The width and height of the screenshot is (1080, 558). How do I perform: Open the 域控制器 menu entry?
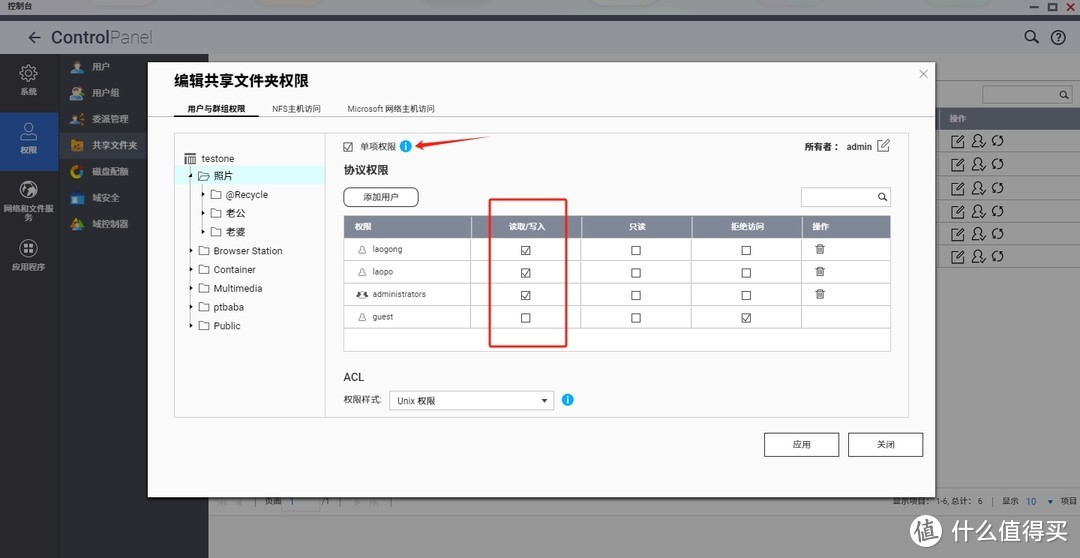tap(110, 224)
